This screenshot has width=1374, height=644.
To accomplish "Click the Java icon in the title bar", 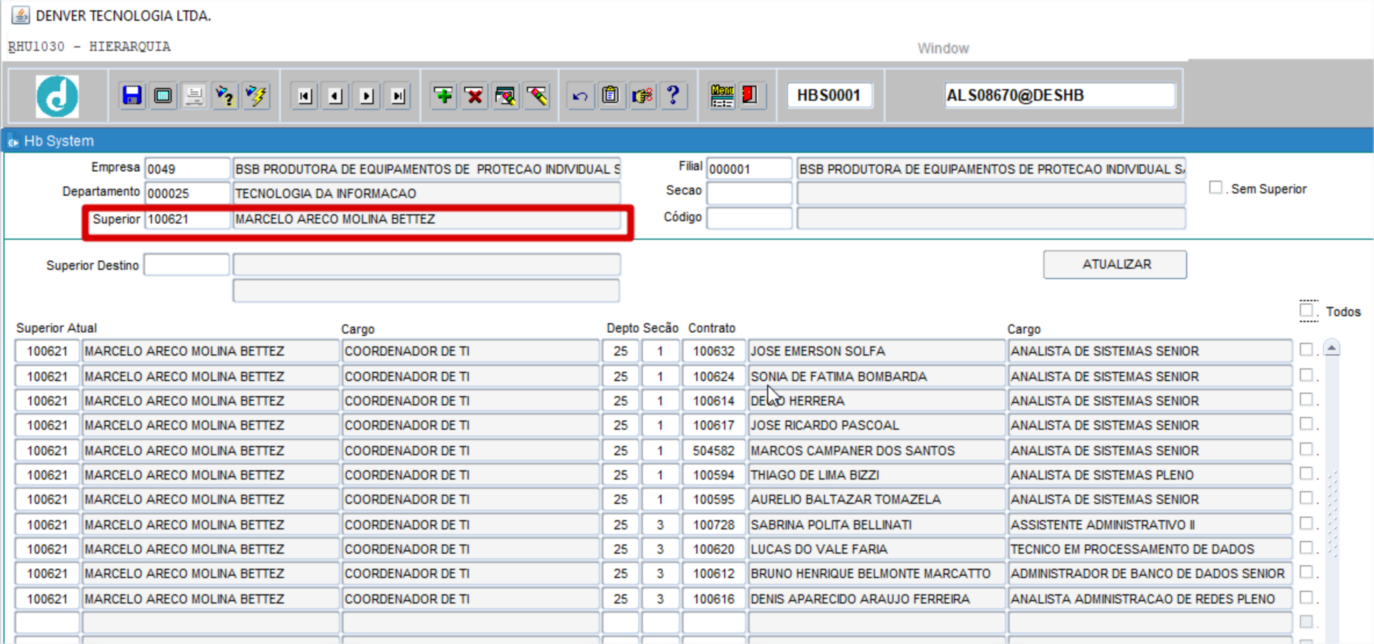I will pyautogui.click(x=20, y=16).
